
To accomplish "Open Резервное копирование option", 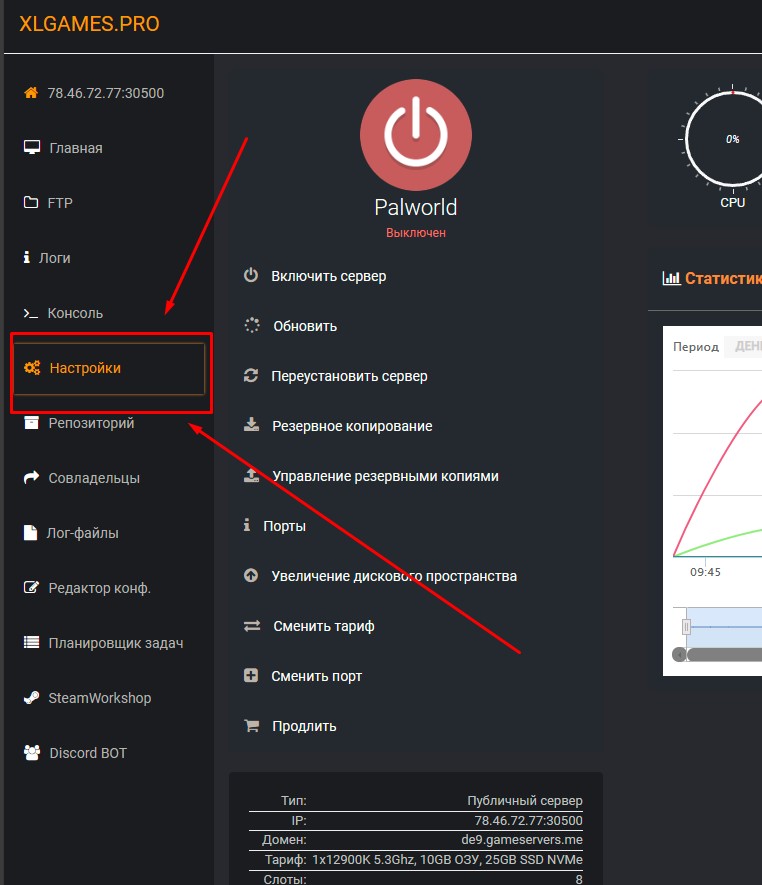I will [352, 426].
